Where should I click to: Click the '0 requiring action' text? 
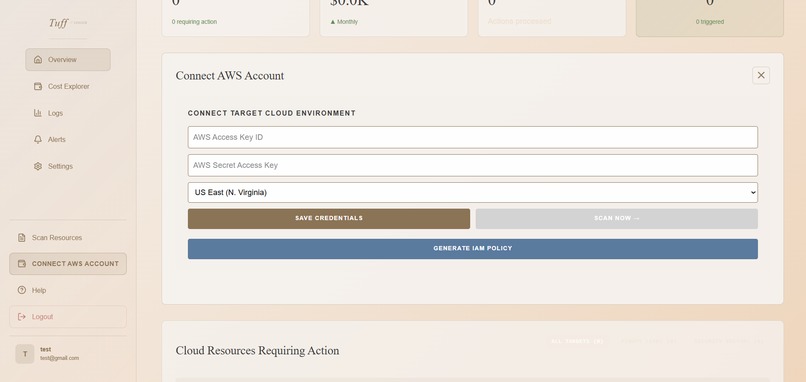pos(194,22)
